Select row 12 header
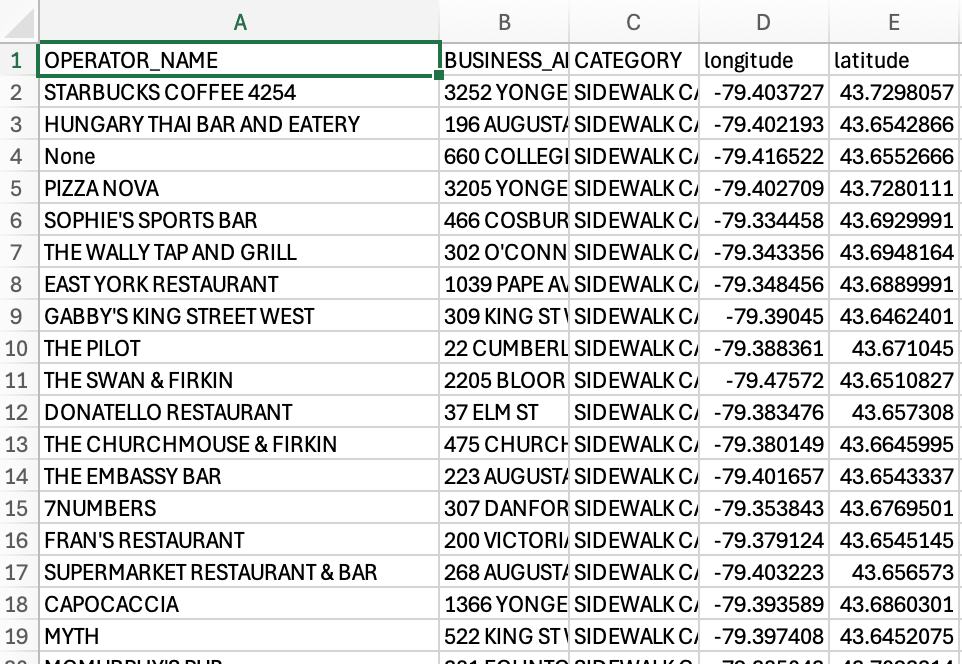This screenshot has height=664, width=962. [x=17, y=412]
